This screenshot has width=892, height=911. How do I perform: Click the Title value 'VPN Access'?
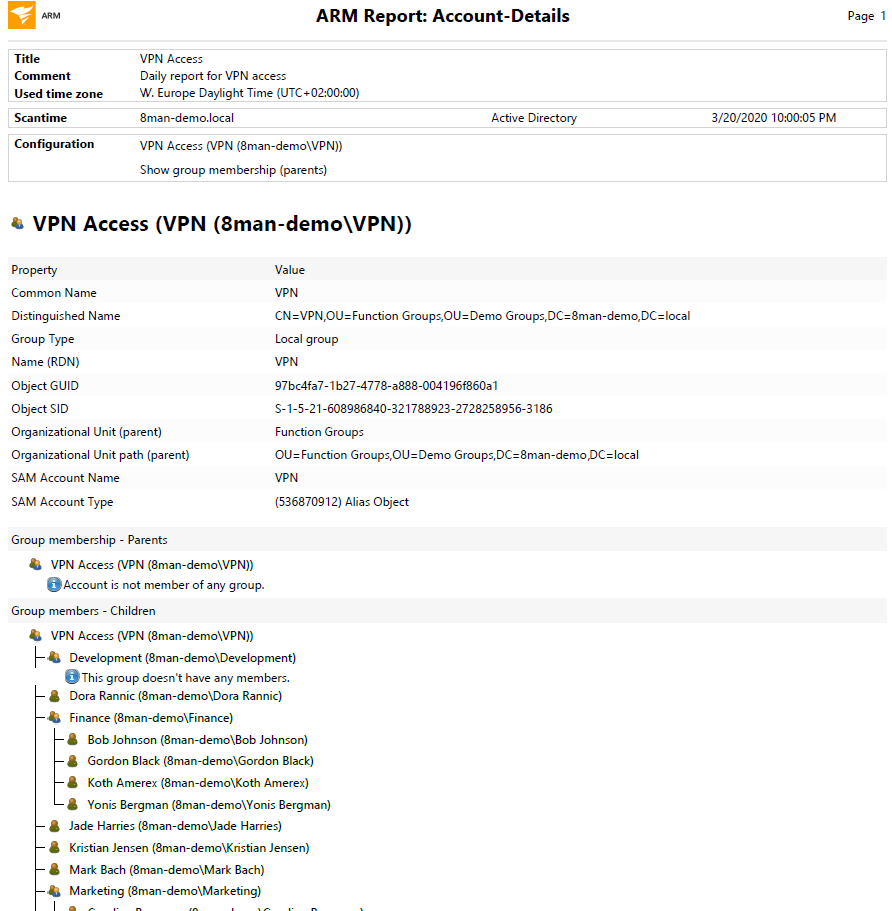(171, 59)
